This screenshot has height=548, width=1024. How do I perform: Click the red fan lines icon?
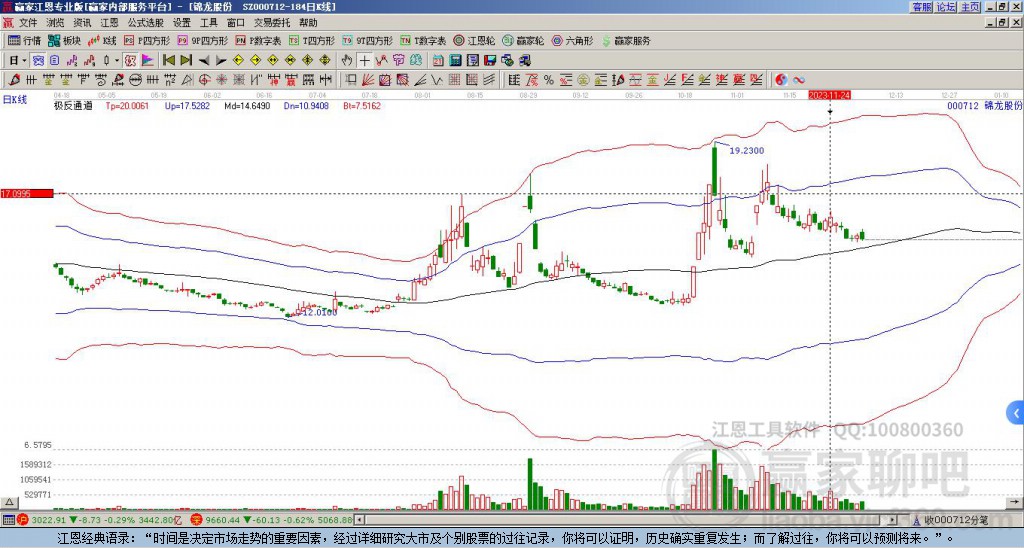click(368, 80)
